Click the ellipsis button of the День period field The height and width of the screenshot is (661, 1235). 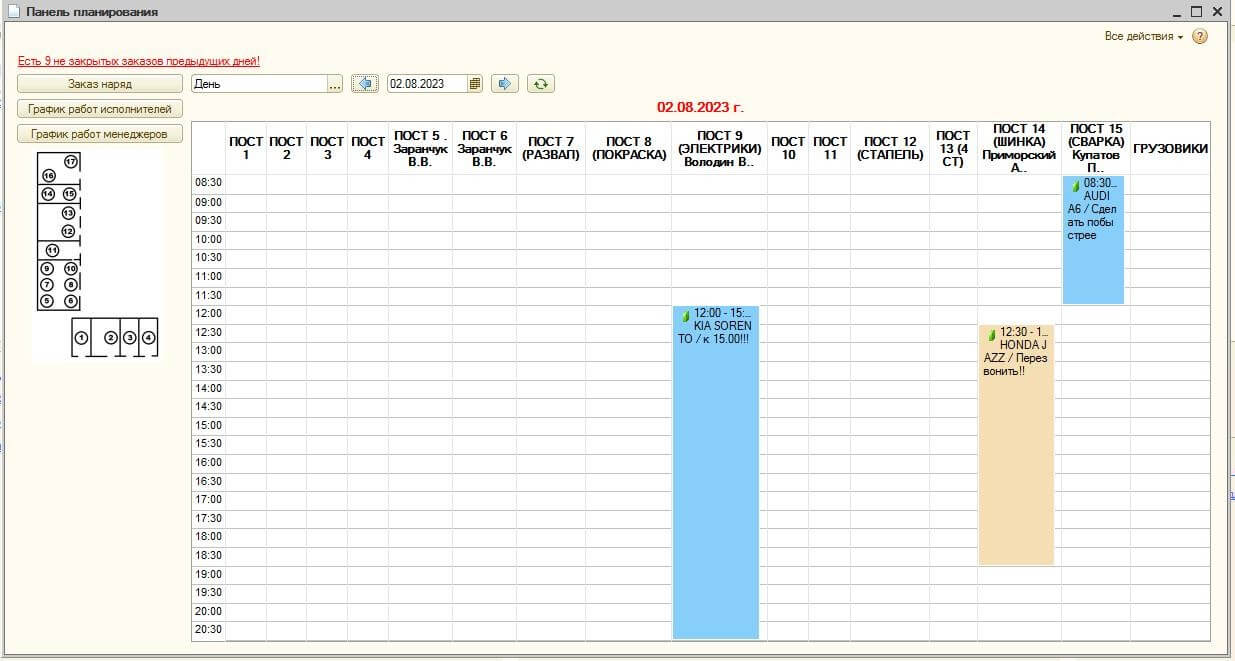pyautogui.click(x=336, y=84)
